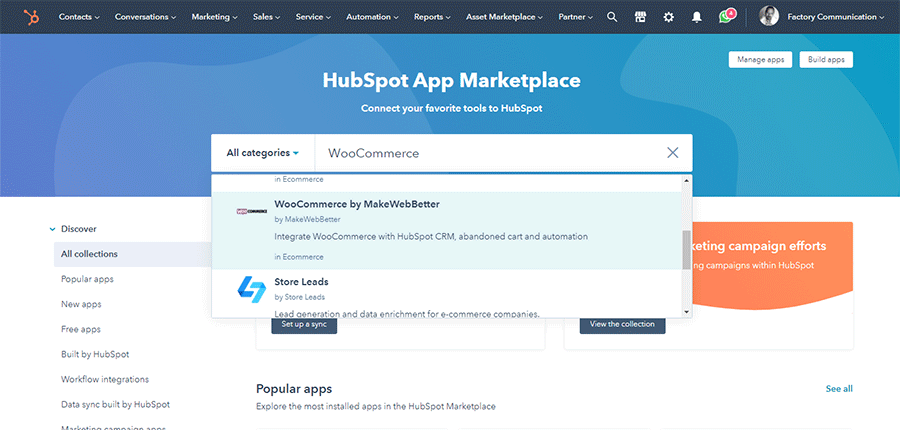Open the Factory Communication account dropdown
900x430 pixels.
tap(836, 17)
